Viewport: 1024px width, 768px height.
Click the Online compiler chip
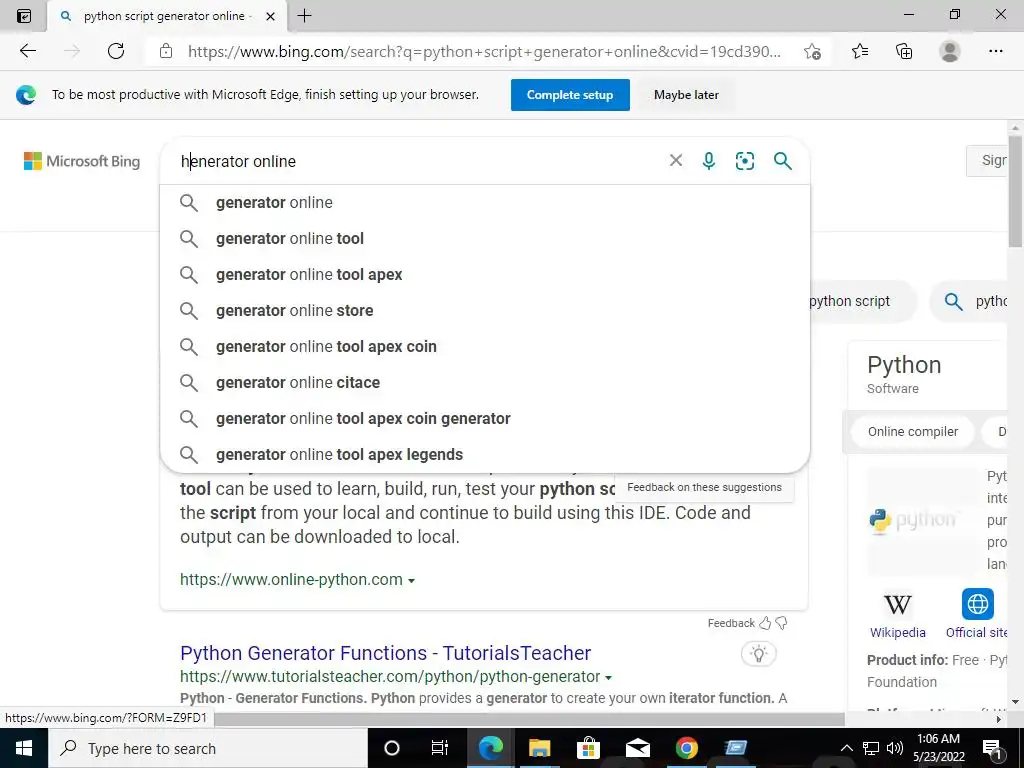[913, 432]
